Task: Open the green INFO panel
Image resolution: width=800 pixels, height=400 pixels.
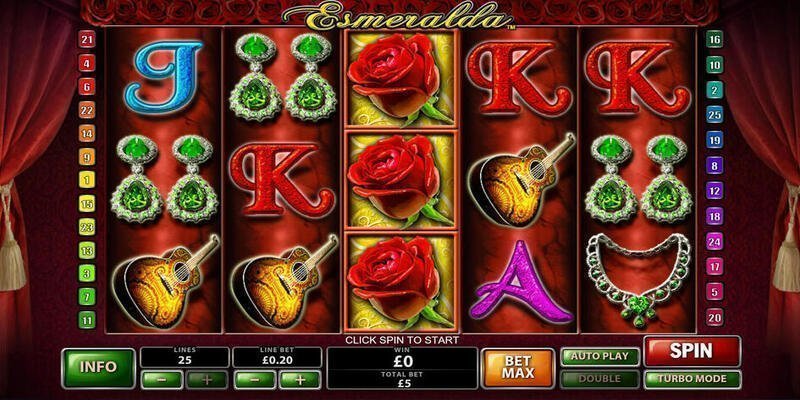Action: click(98, 368)
